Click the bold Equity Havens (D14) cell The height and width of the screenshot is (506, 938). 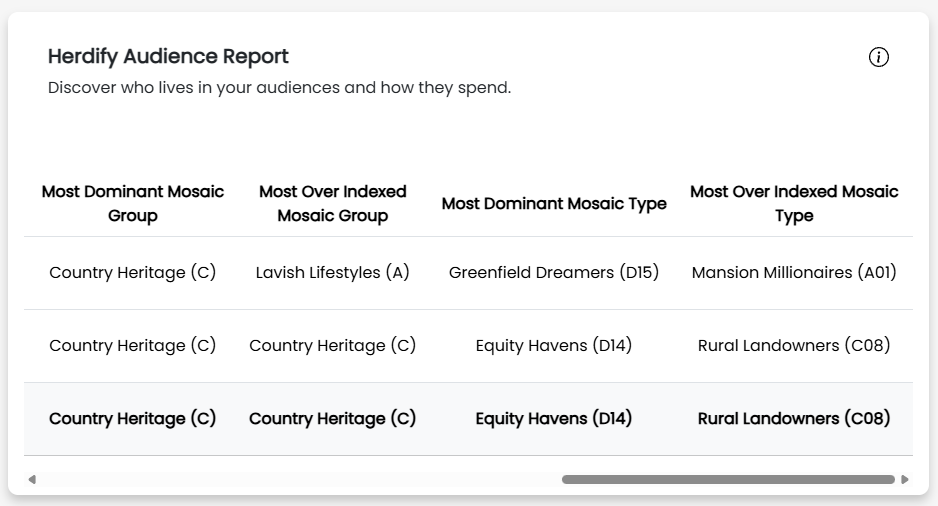click(554, 418)
